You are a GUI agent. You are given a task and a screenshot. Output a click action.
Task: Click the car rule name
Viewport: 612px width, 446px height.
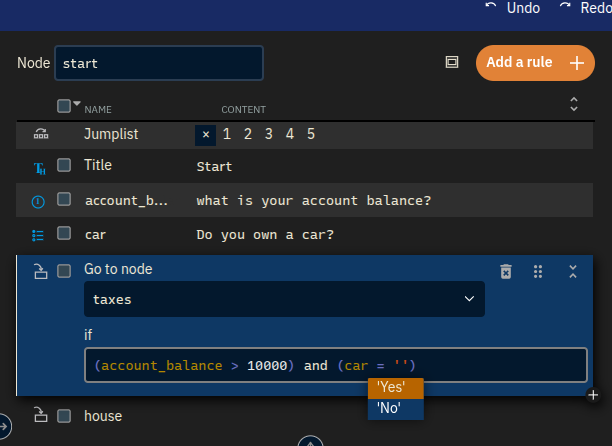(x=95, y=235)
